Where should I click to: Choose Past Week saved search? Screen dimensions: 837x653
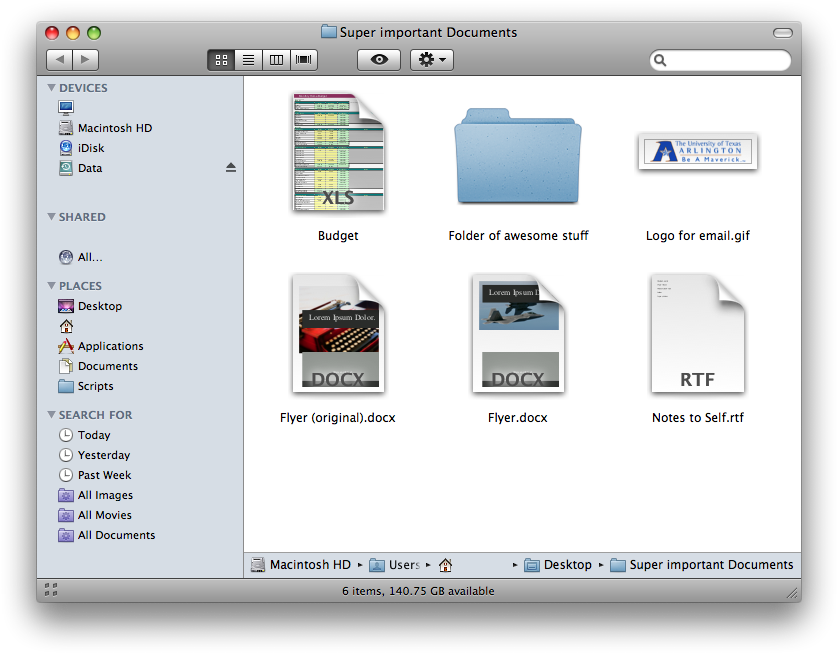(x=104, y=475)
